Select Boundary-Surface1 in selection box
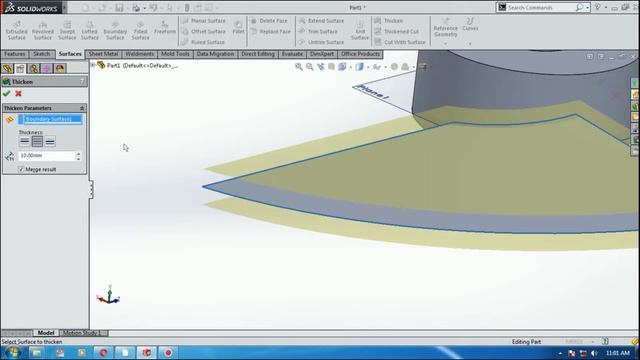 coord(50,119)
